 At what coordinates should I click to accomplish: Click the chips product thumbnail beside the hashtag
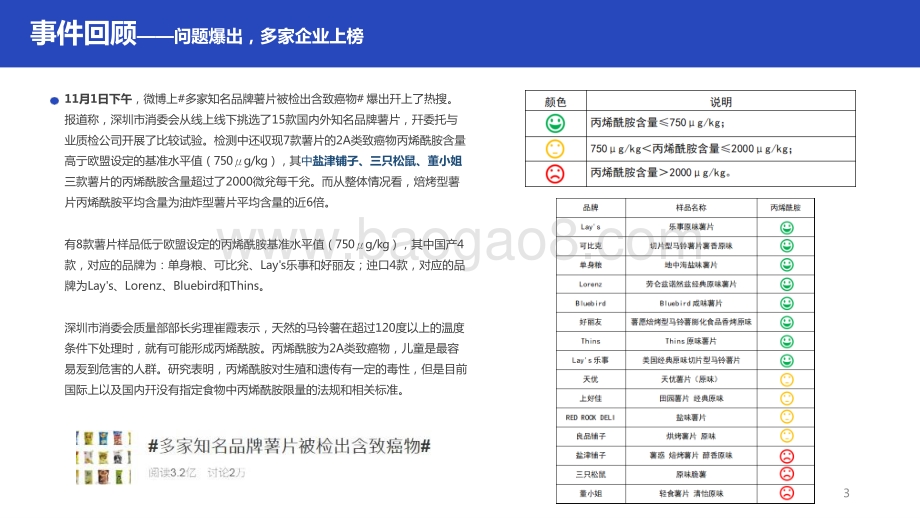tap(103, 458)
